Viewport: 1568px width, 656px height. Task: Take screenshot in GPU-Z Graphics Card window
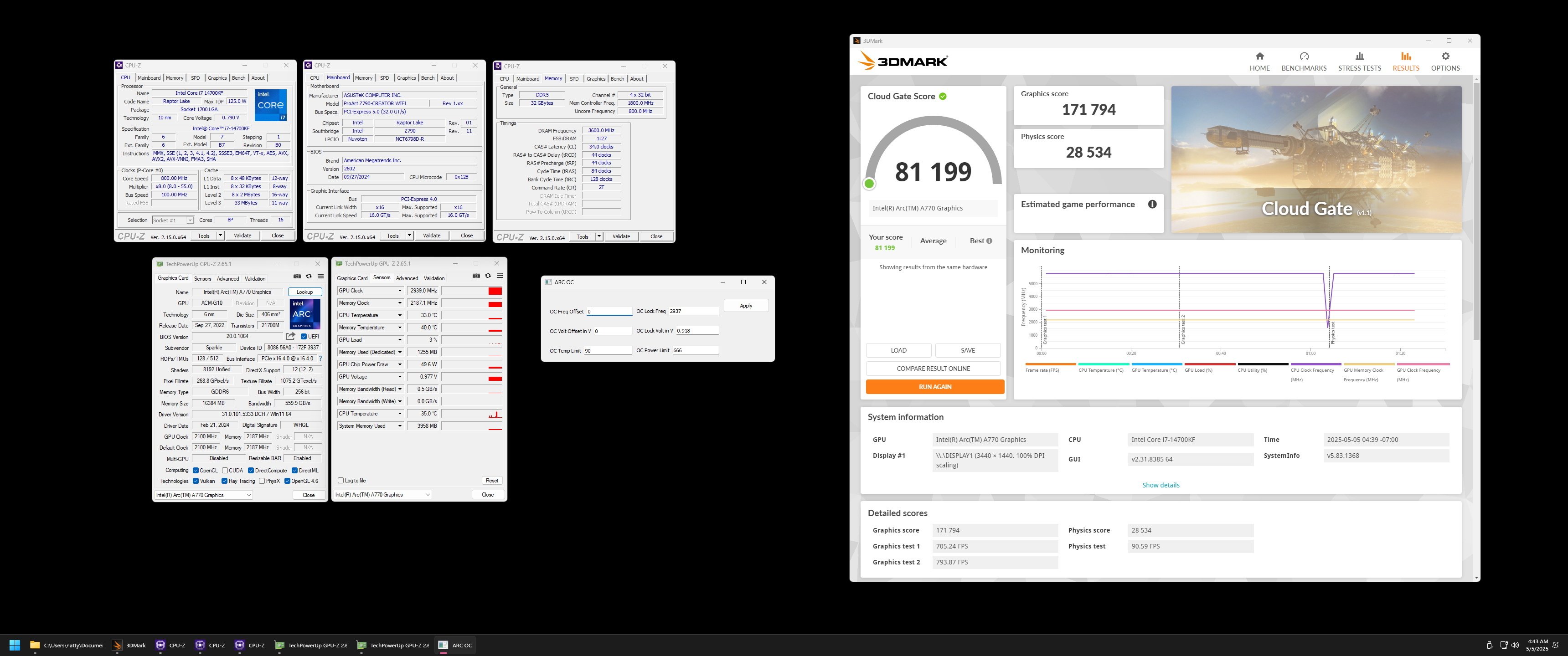[x=297, y=276]
